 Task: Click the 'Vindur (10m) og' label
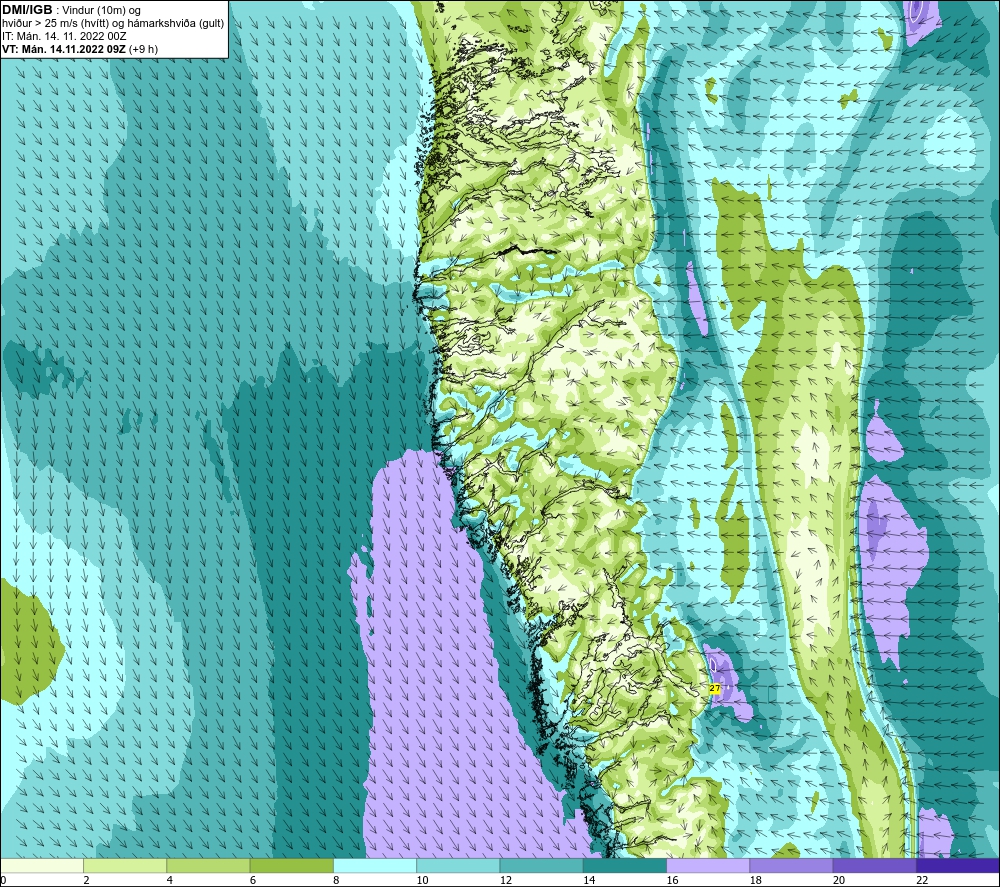tap(102, 11)
